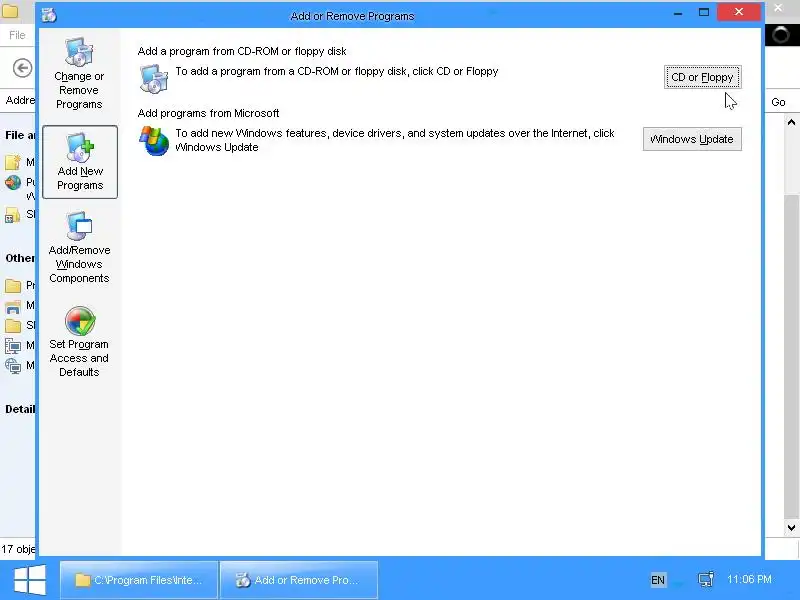Click the network tray icon
The height and width of the screenshot is (600, 800).
(706, 580)
